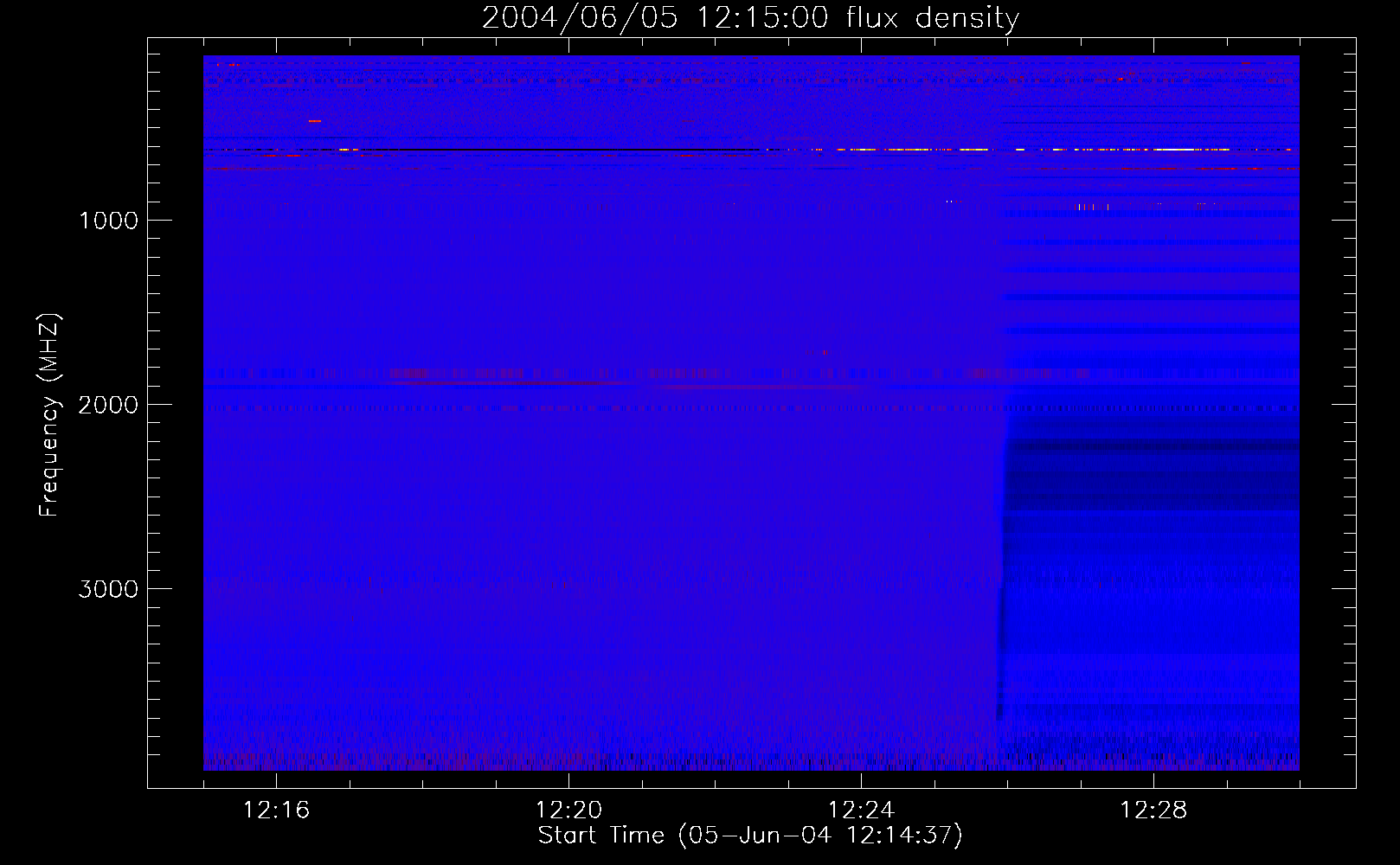This screenshot has height=865, width=1400.
Task: Select the 1000 frequency tick label
Action: (x=108, y=221)
